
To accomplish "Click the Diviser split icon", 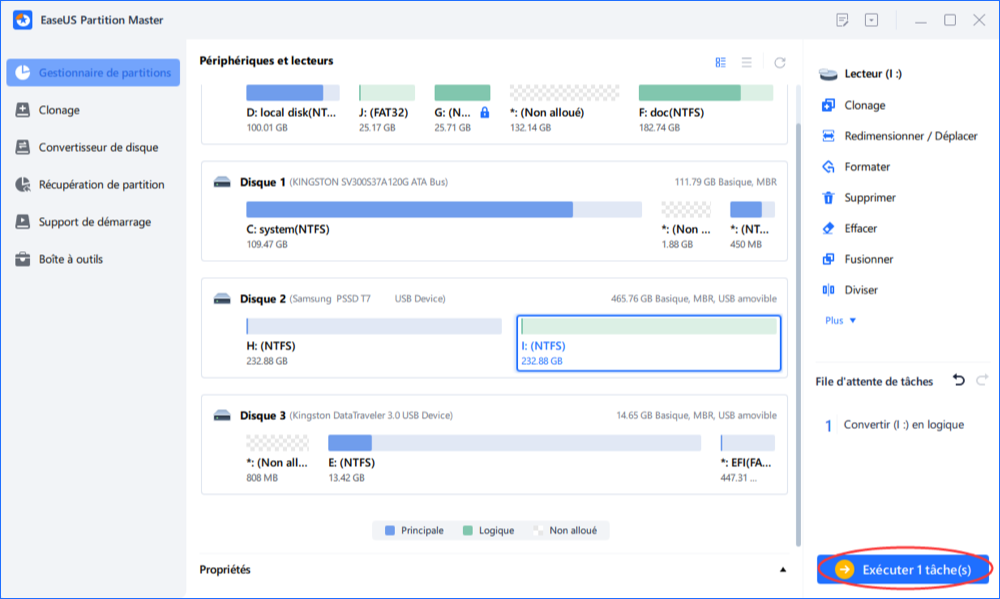I will tap(827, 290).
